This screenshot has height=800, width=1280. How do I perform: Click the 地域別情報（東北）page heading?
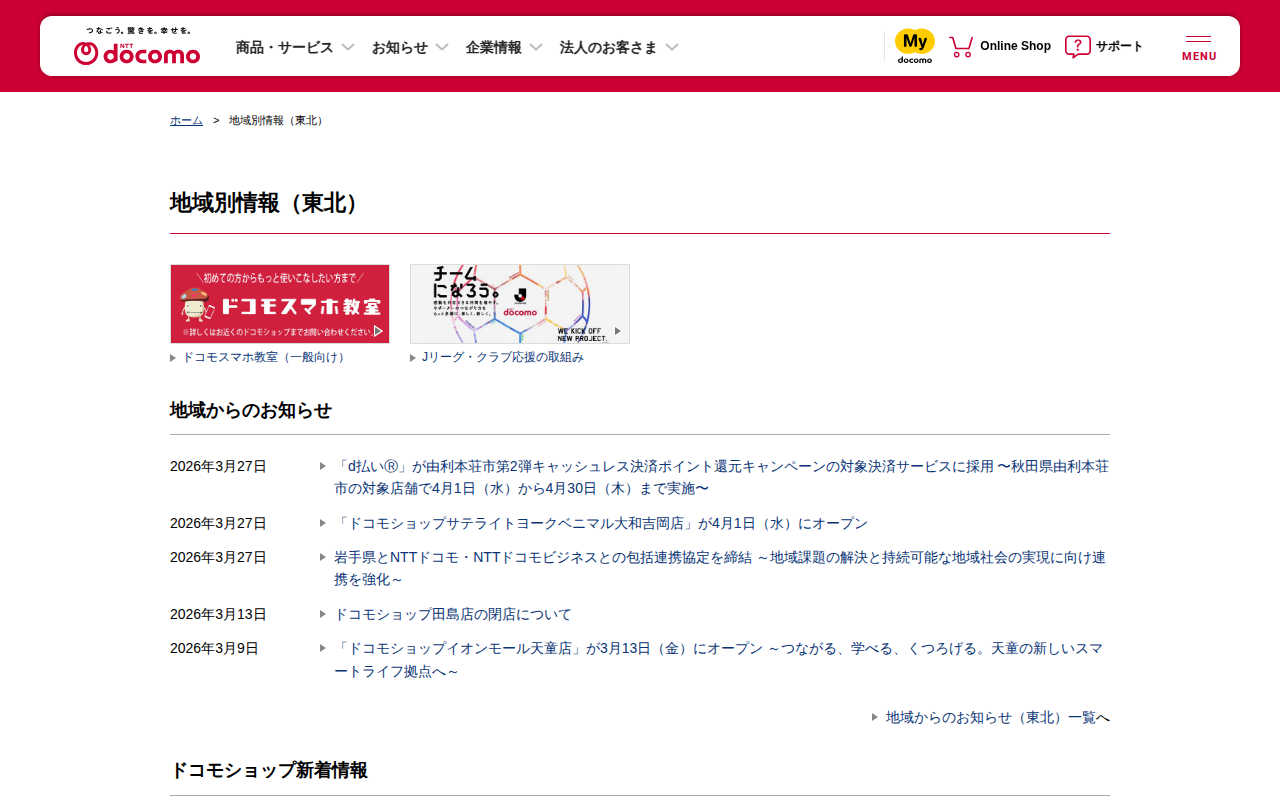(x=268, y=203)
